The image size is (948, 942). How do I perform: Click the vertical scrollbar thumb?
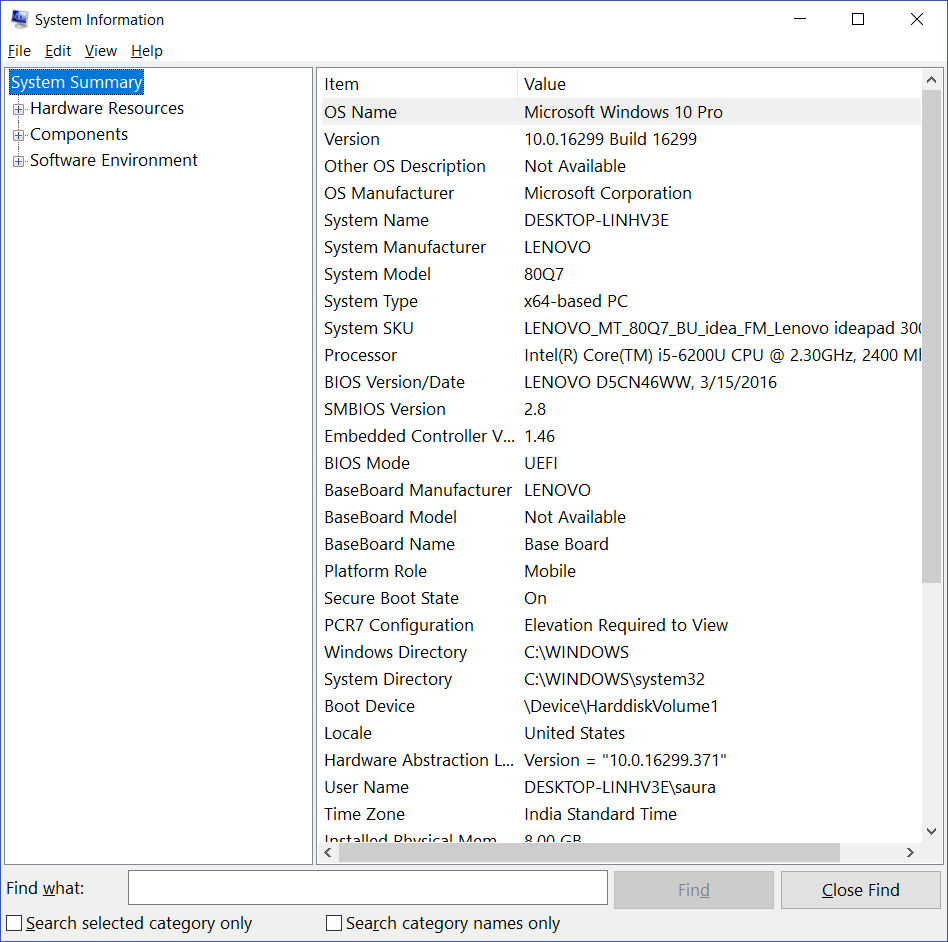931,336
